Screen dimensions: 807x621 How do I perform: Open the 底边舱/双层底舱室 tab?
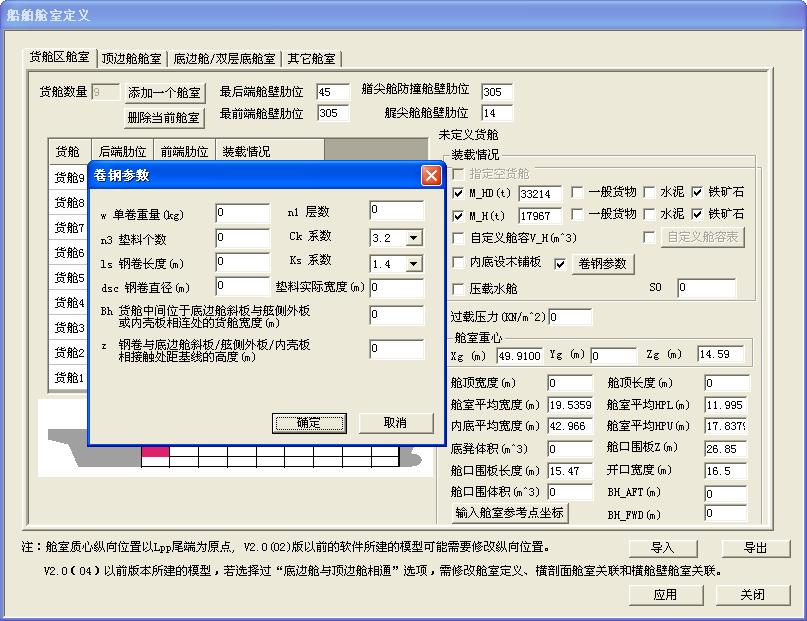[x=224, y=59]
